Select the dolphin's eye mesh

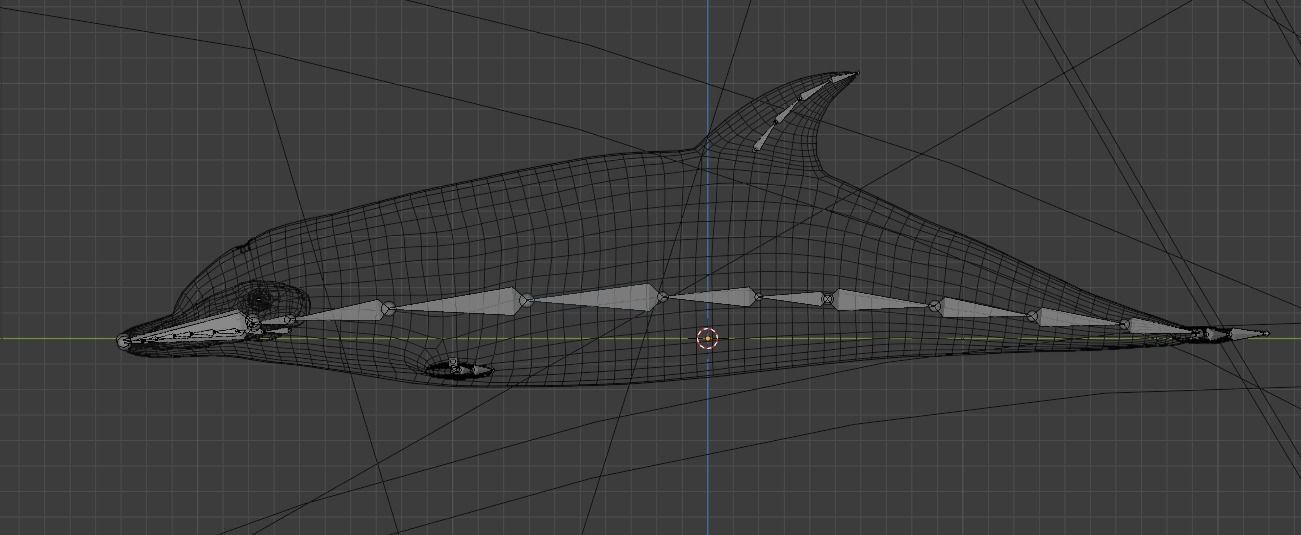(x=261, y=298)
